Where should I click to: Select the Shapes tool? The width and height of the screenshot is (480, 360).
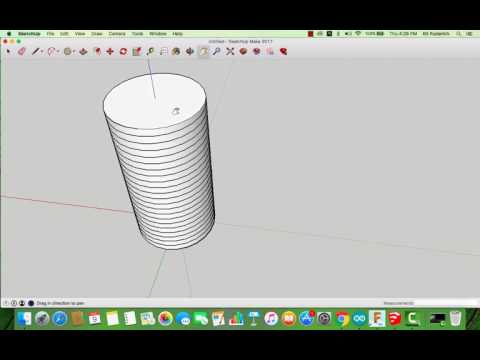[x=68, y=51]
